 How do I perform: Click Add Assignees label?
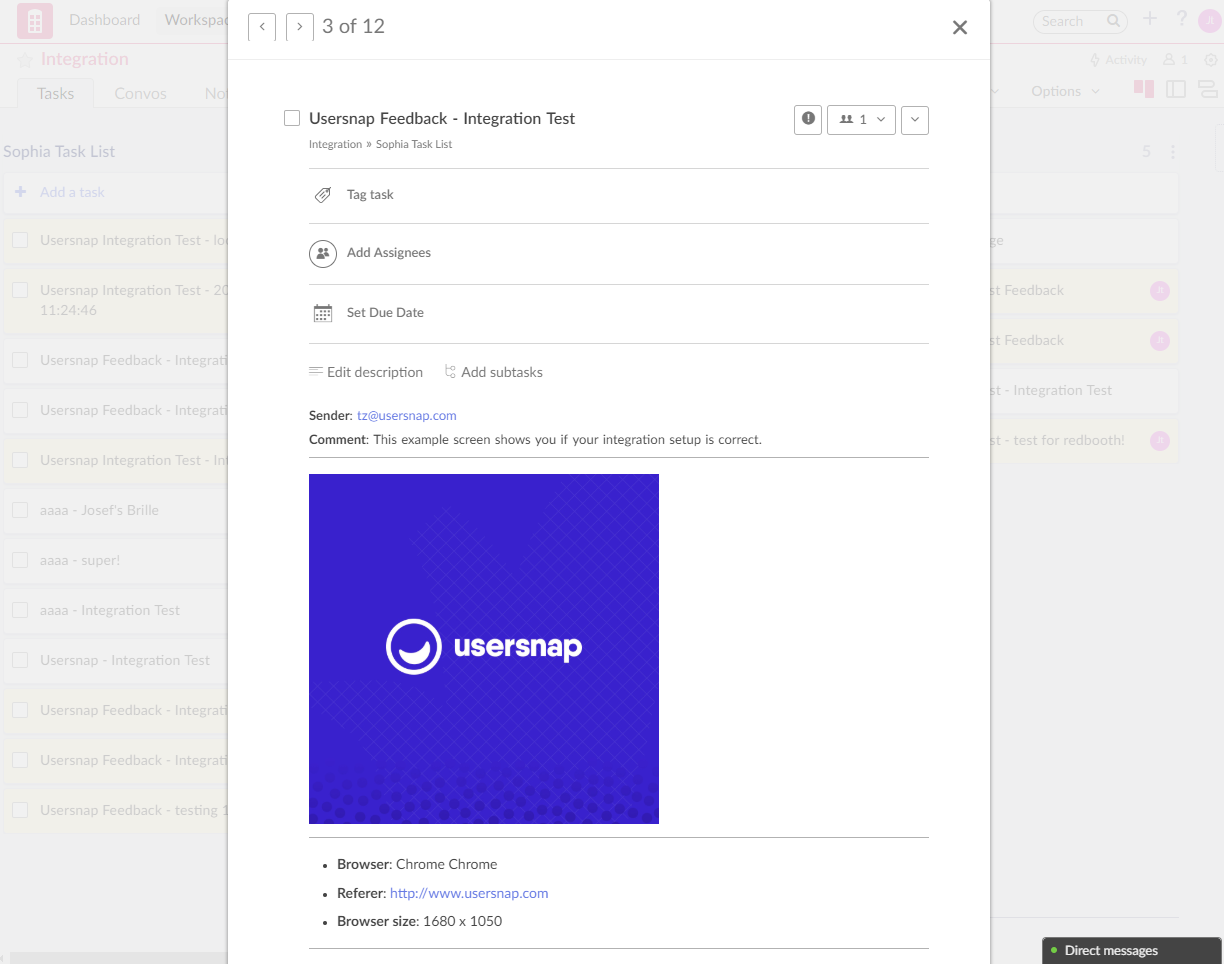(389, 253)
